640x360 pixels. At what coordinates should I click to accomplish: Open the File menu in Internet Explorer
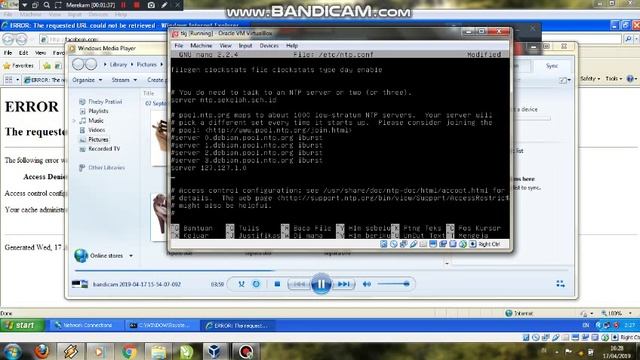pyautogui.click(x=8, y=53)
